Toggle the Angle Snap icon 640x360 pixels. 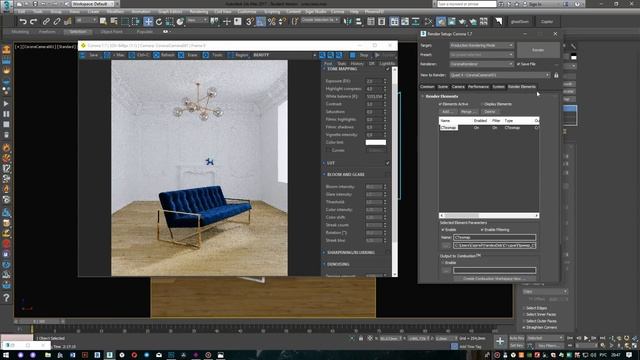(x=261, y=22)
